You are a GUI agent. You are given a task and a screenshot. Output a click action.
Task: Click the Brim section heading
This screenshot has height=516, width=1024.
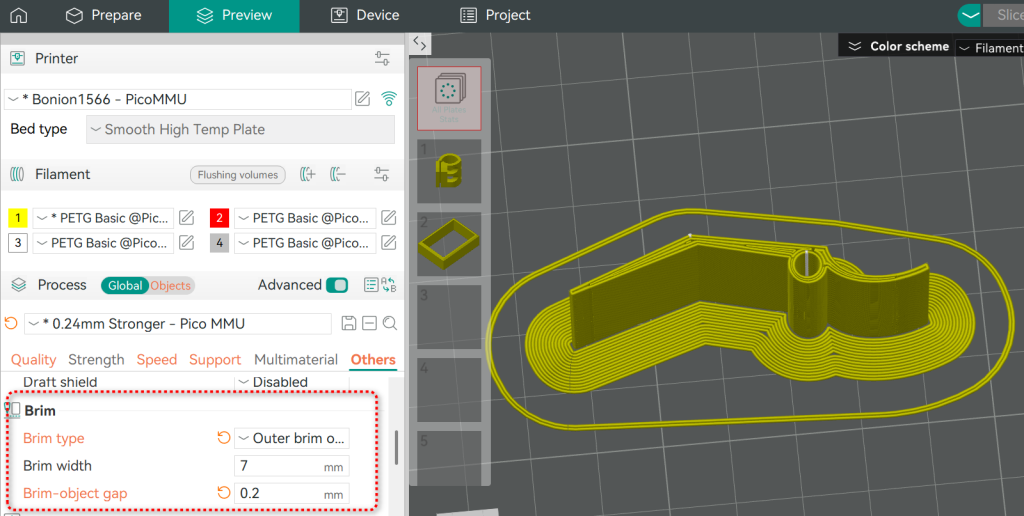click(x=40, y=411)
